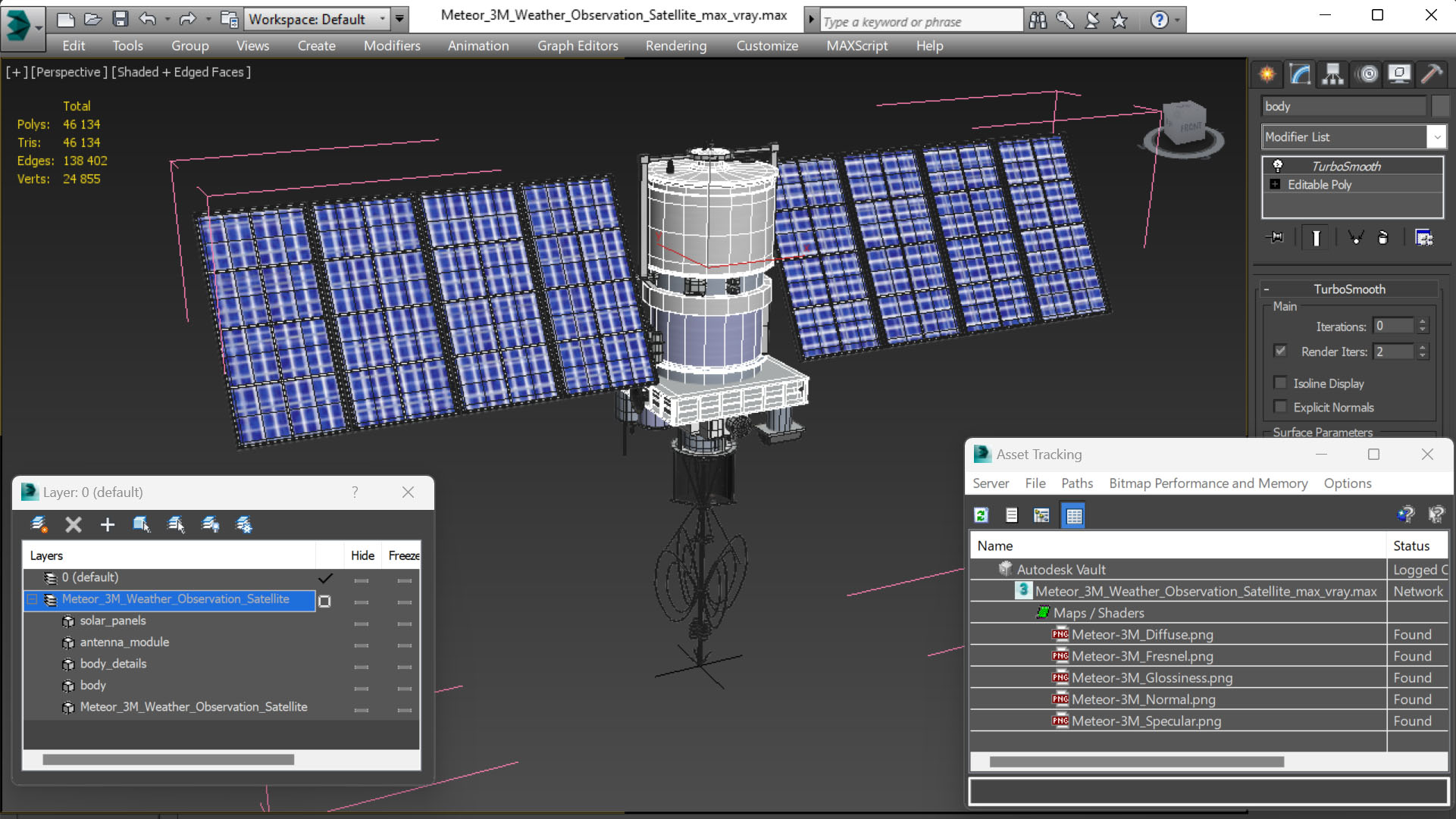Click Remove Modifier trash icon under the stack
Screen dimensions: 1456x819
pyautogui.click(x=1383, y=238)
